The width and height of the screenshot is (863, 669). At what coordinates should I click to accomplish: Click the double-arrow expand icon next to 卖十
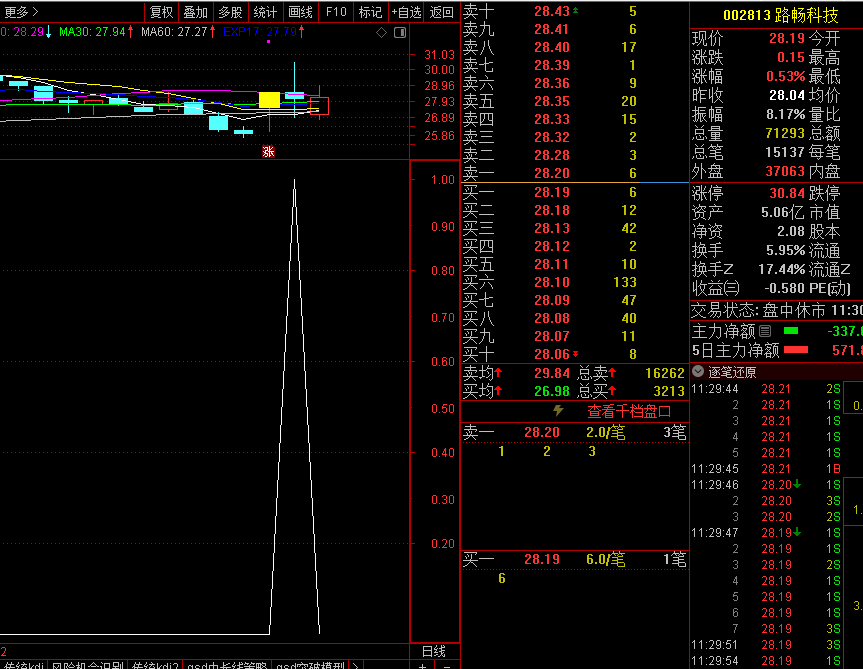click(575, 11)
